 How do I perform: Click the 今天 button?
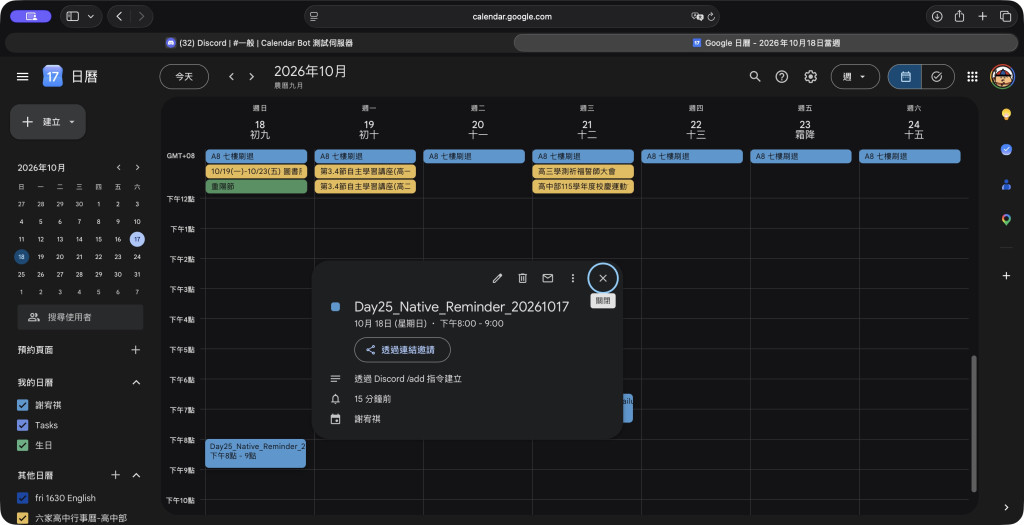point(184,76)
